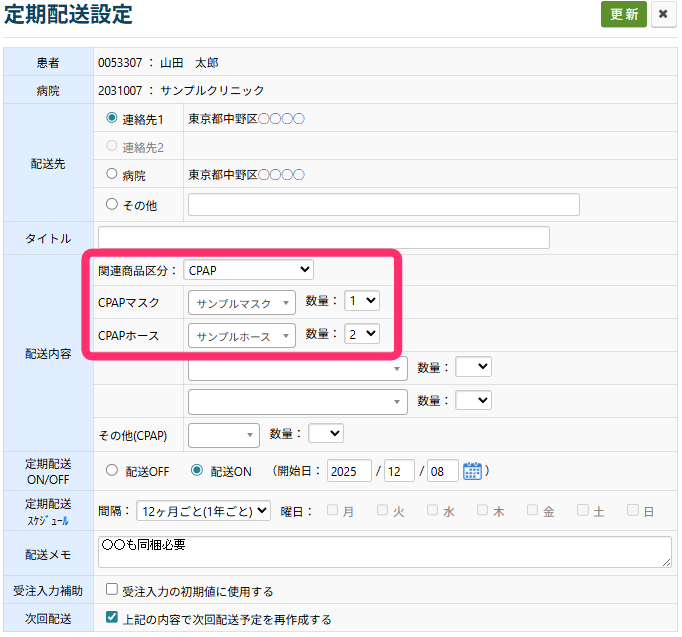The width and height of the screenshot is (682, 637).
Task: Change the CPAPマスク quantity dropdown
Action: pyautogui.click(x=361, y=301)
